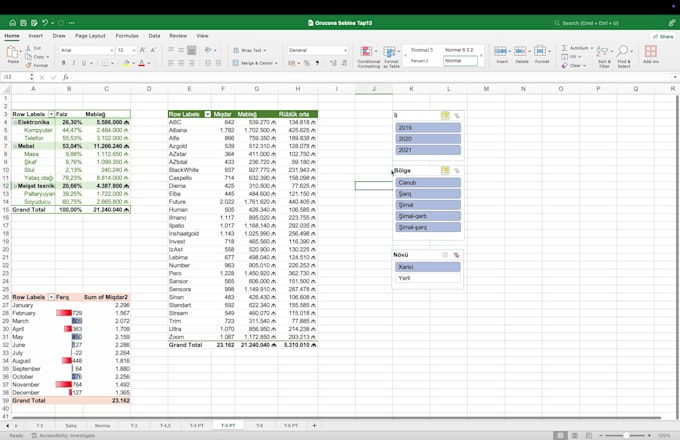Apply the yellow fill color
This screenshot has height=440, width=680.
tap(126, 63)
